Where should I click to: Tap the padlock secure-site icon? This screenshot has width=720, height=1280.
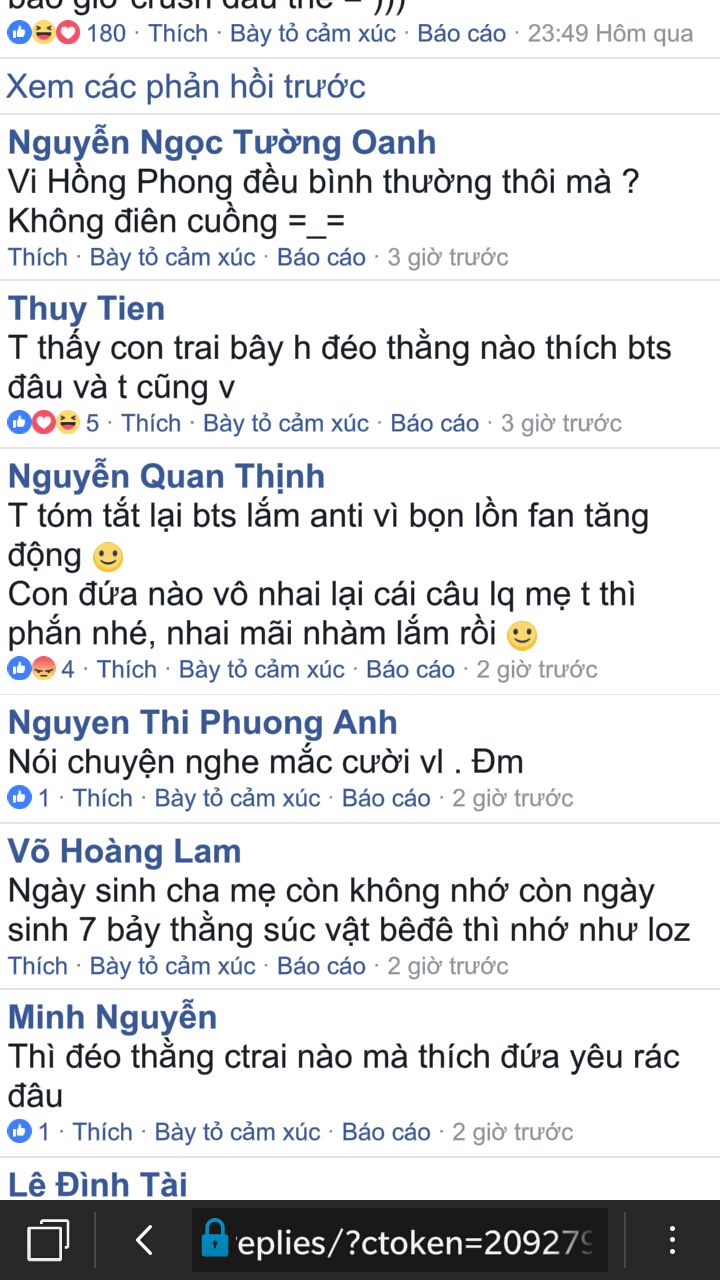[214, 1239]
